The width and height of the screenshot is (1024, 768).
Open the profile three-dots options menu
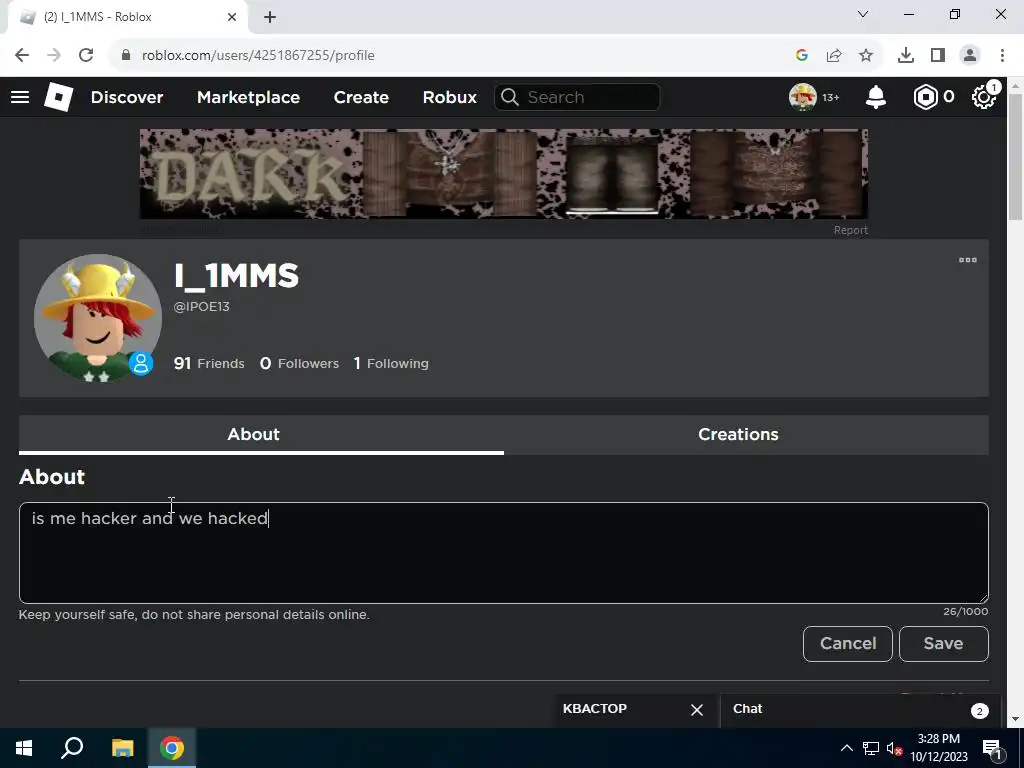(x=967, y=260)
